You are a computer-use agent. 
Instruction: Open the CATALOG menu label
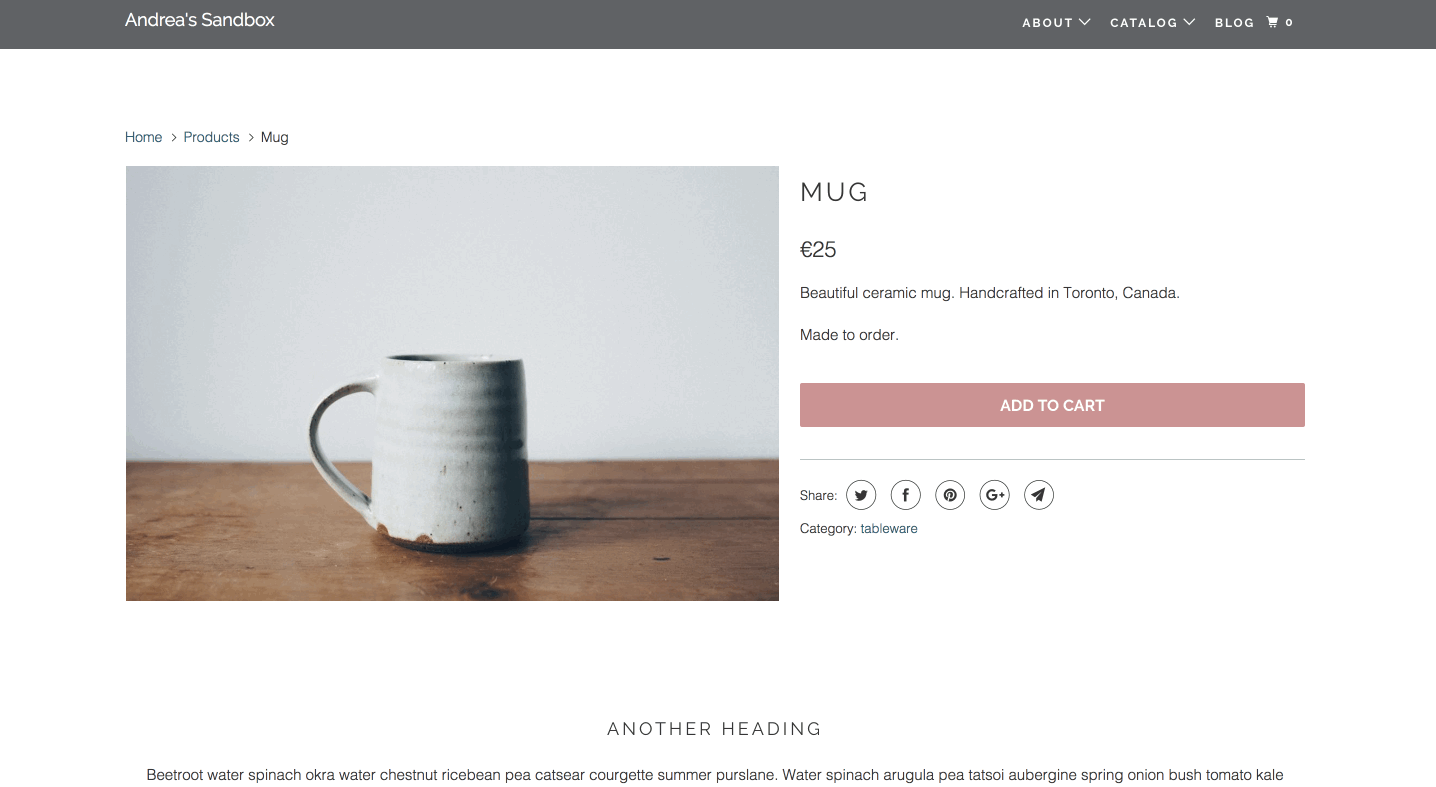(1143, 22)
